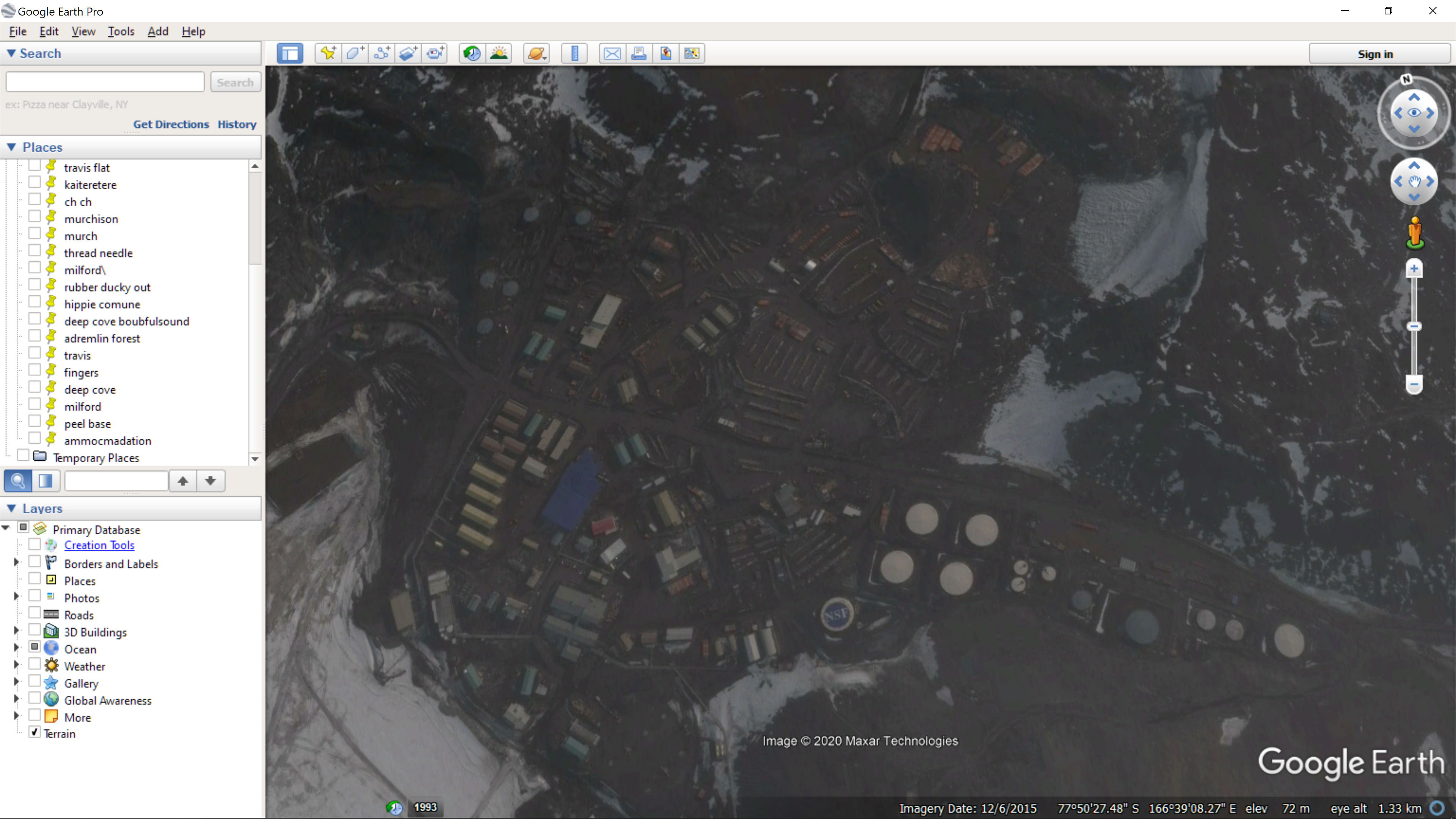Expand the Ocean layer node
The width and height of the screenshot is (1456, 819).
pos(16,647)
